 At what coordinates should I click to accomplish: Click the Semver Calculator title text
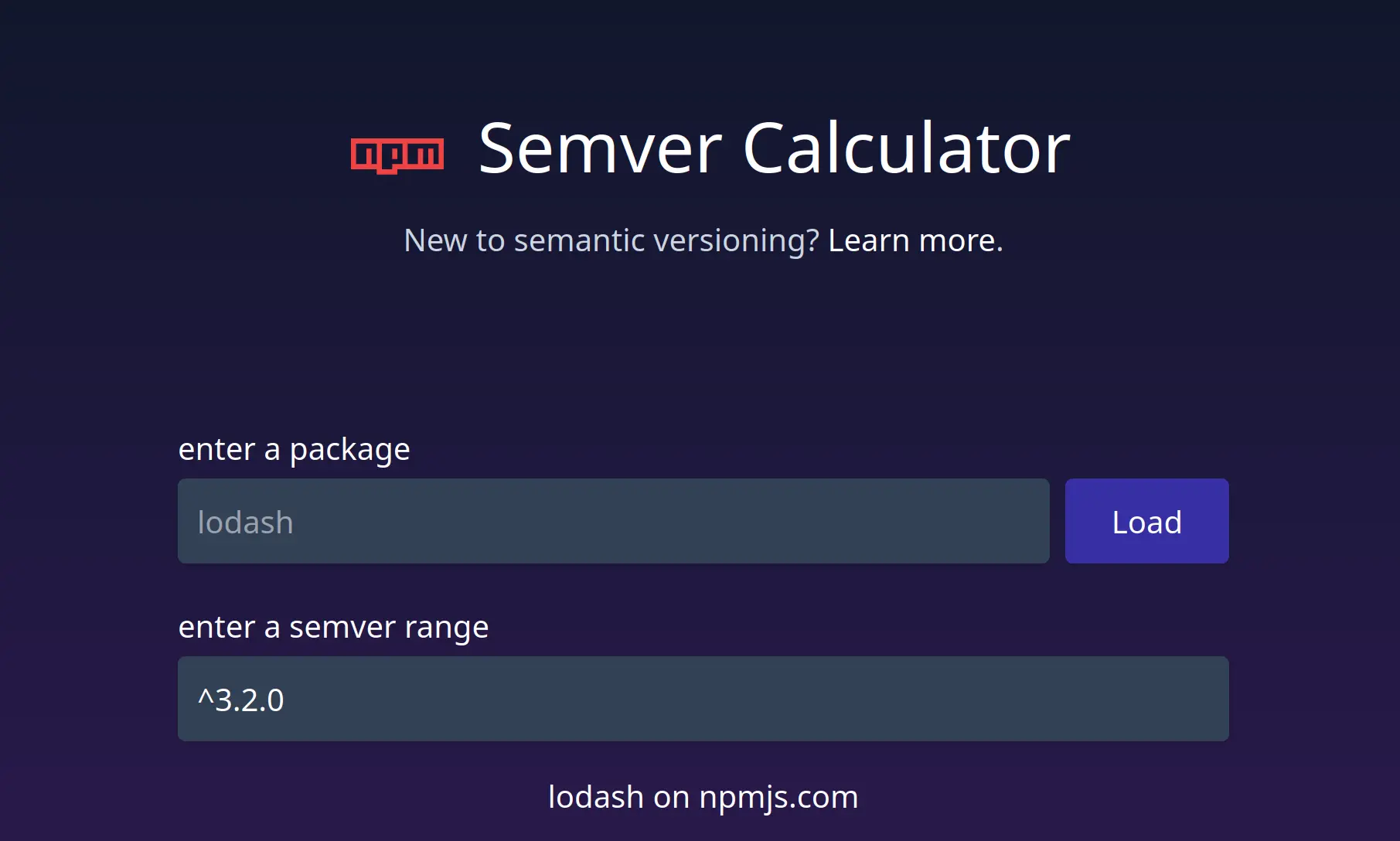tap(774, 148)
